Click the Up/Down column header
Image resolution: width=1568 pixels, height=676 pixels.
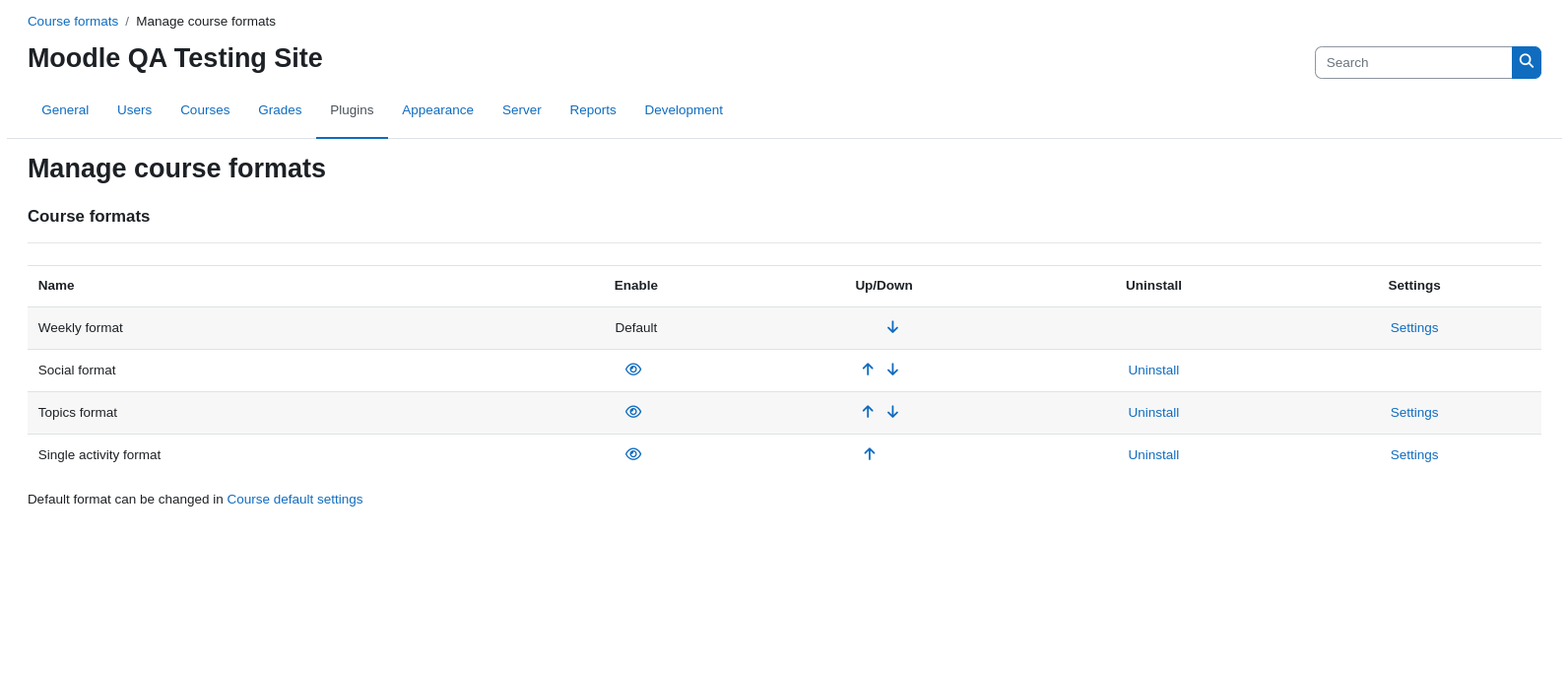[883, 286]
